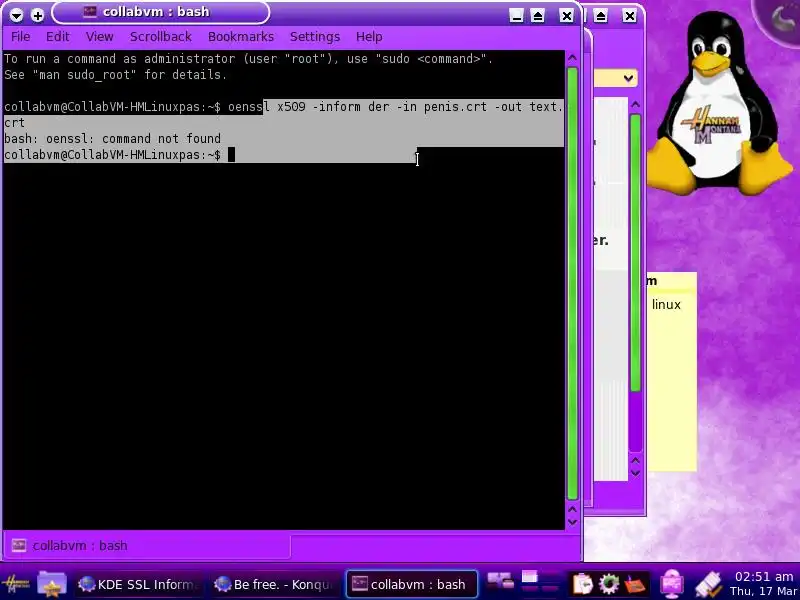800x600 pixels.
Task: Open the starred home folder icon in panel
Action: [x=52, y=584]
